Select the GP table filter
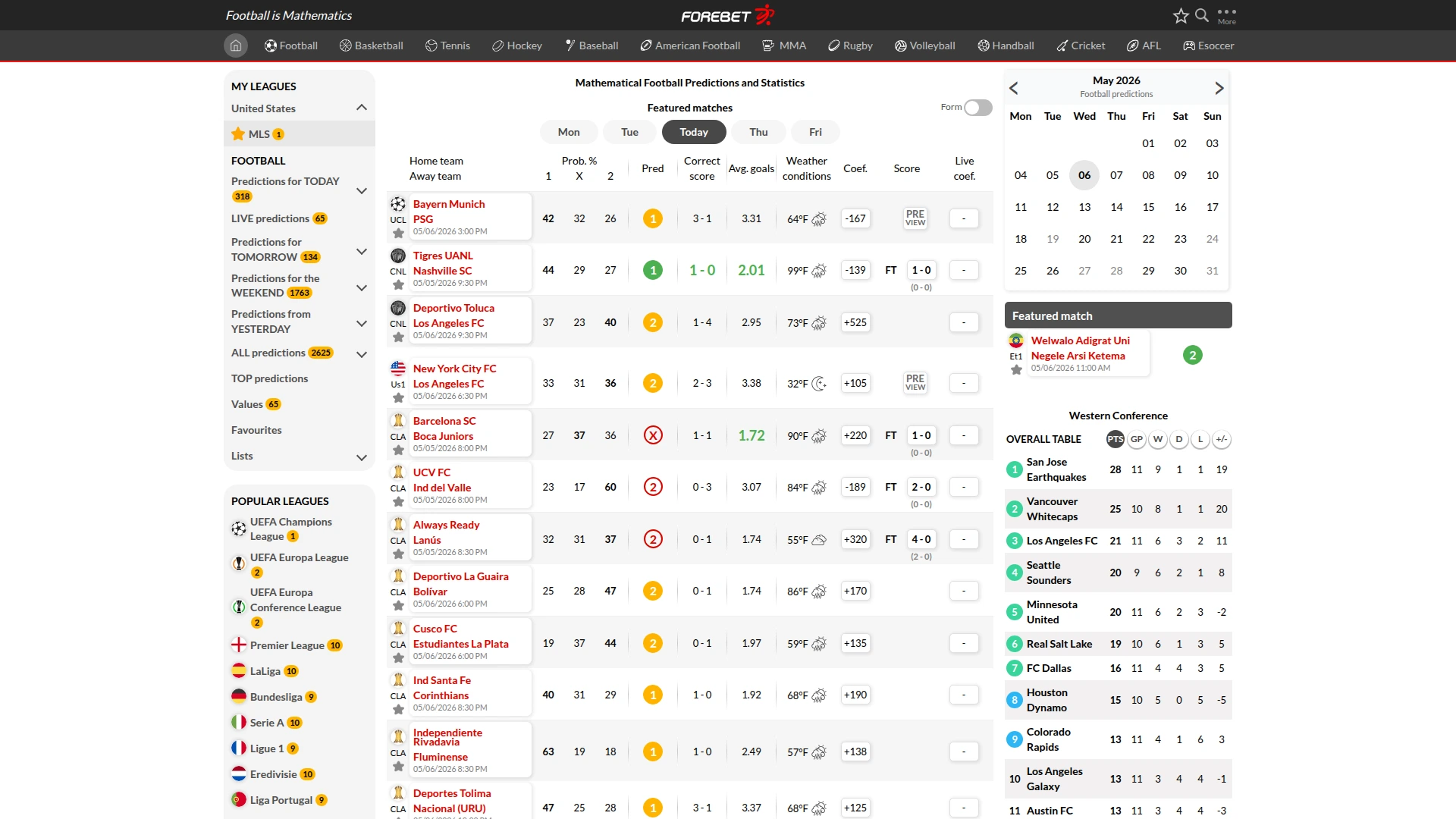 point(1137,439)
